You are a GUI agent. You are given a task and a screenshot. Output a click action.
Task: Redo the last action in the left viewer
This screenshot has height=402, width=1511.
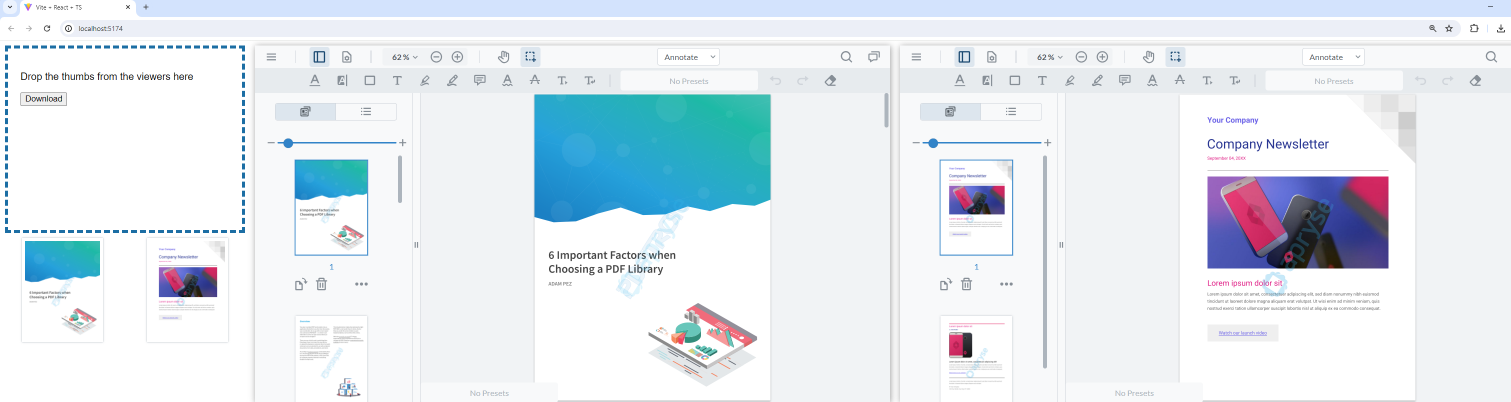coord(802,80)
